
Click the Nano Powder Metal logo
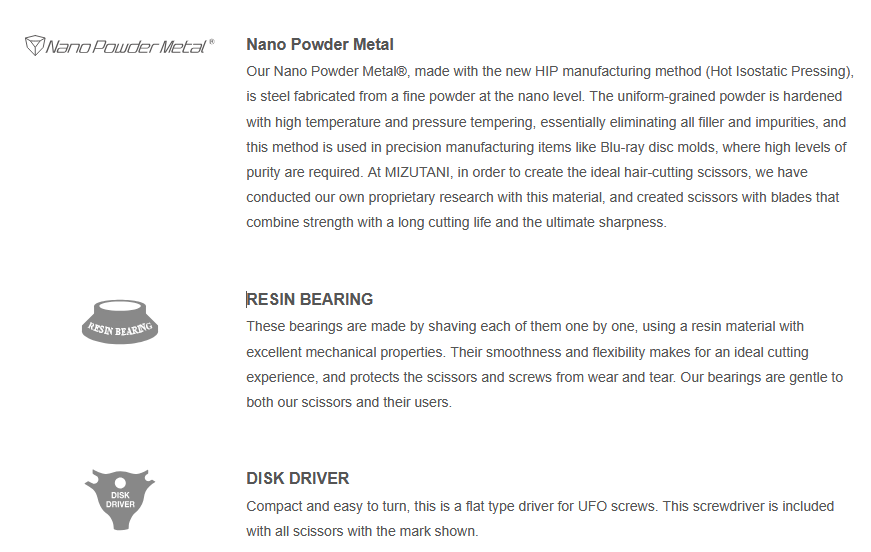pyautogui.click(x=119, y=46)
